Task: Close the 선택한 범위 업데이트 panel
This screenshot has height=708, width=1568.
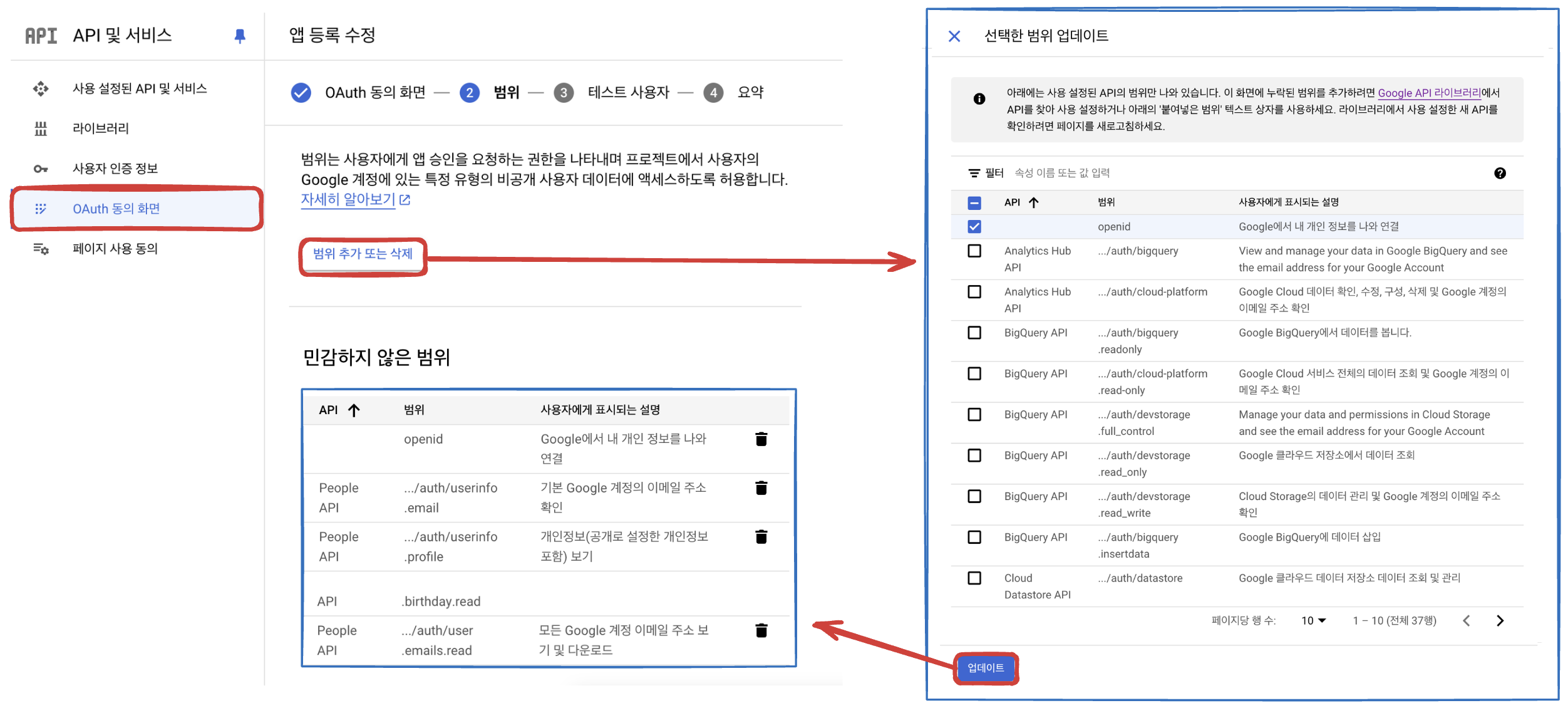Action: pos(954,36)
